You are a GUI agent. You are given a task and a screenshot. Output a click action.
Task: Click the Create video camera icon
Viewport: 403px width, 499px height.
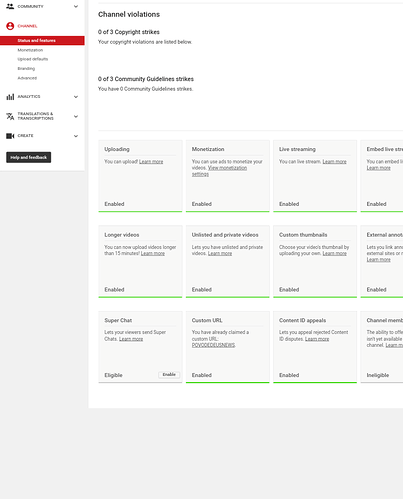click(x=10, y=136)
